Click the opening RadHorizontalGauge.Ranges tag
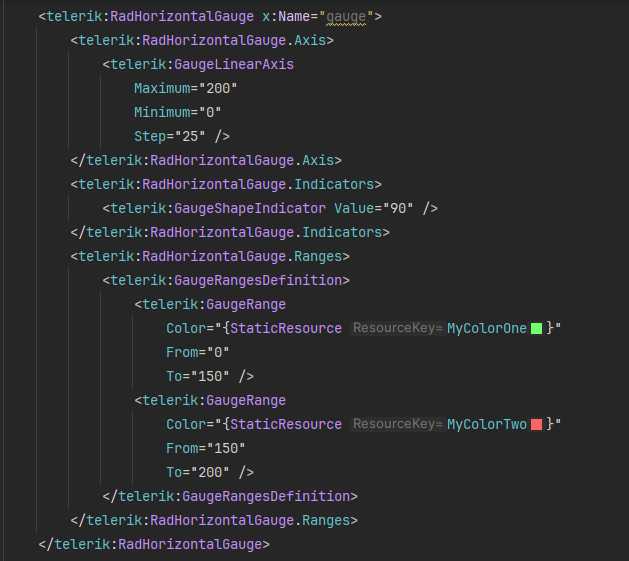 point(210,256)
